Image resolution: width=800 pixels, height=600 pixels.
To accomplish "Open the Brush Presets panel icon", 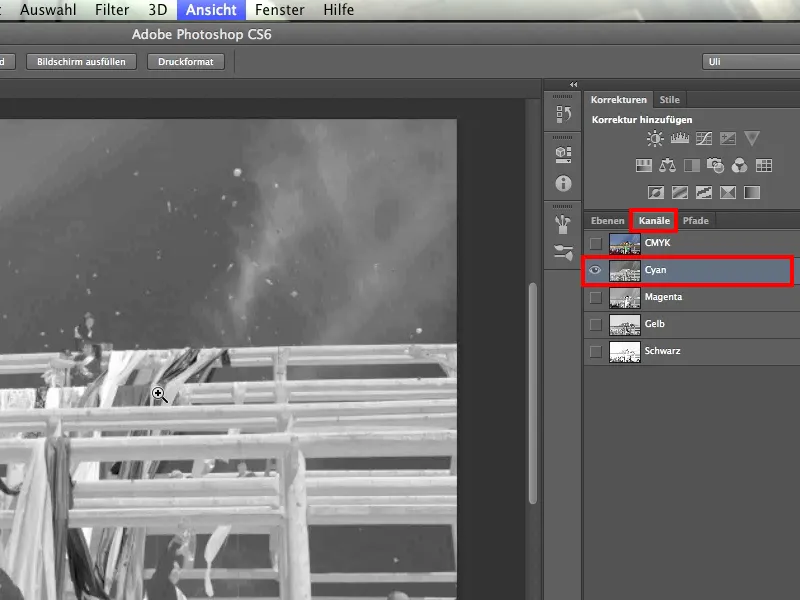I will point(563,224).
